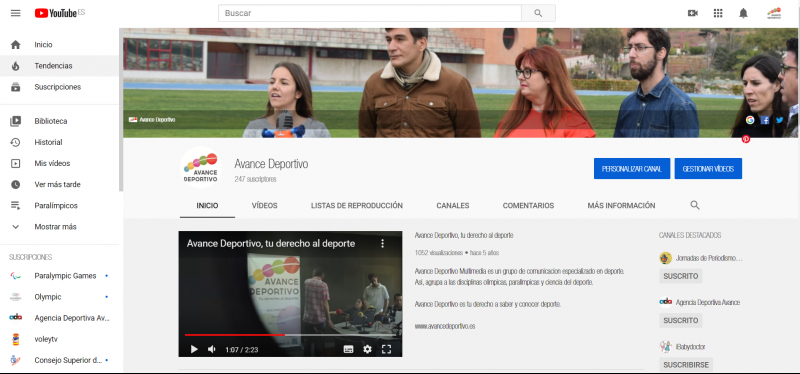800x374 pixels.
Task: Open the COMENTARIOS tab
Action: pyautogui.click(x=528, y=206)
